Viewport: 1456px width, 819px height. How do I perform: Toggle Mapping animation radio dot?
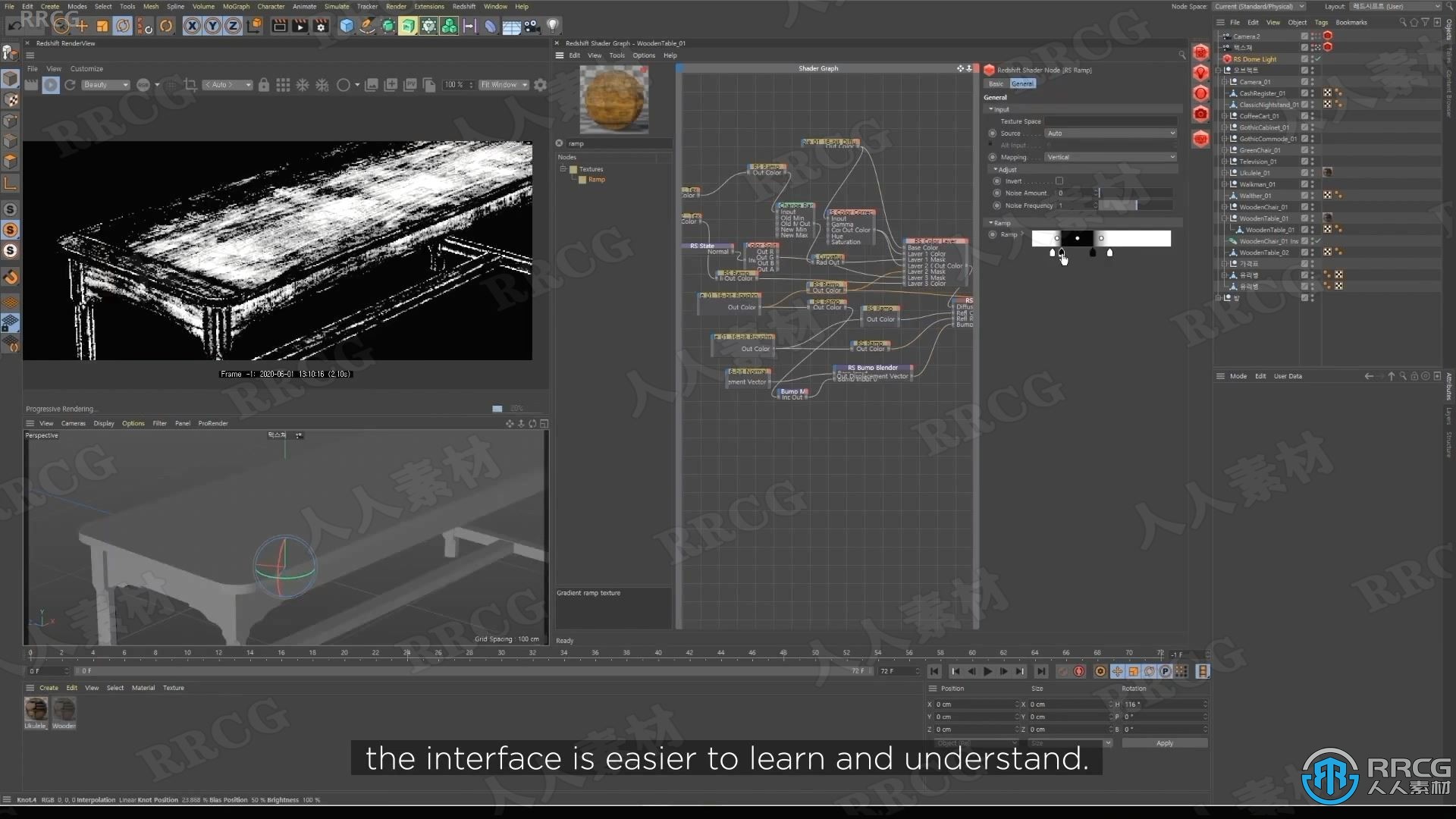point(992,157)
